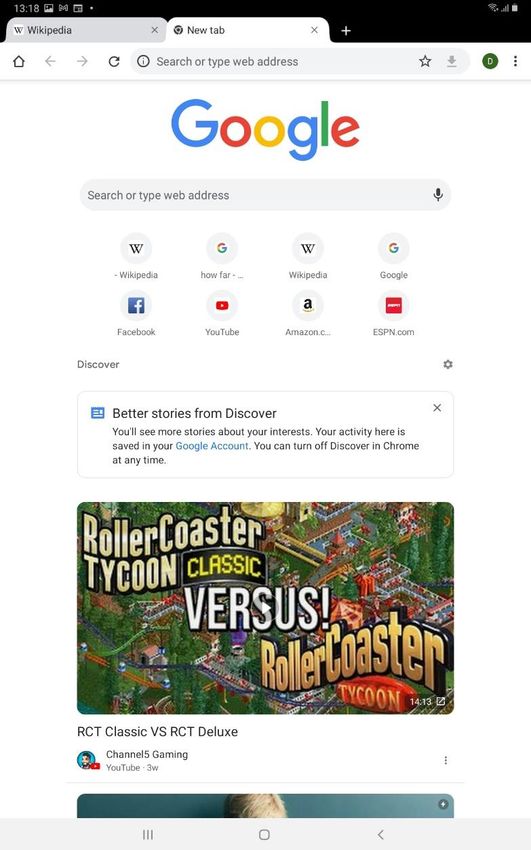531x850 pixels.
Task: Open a new tab with plus button
Action: pos(346,31)
